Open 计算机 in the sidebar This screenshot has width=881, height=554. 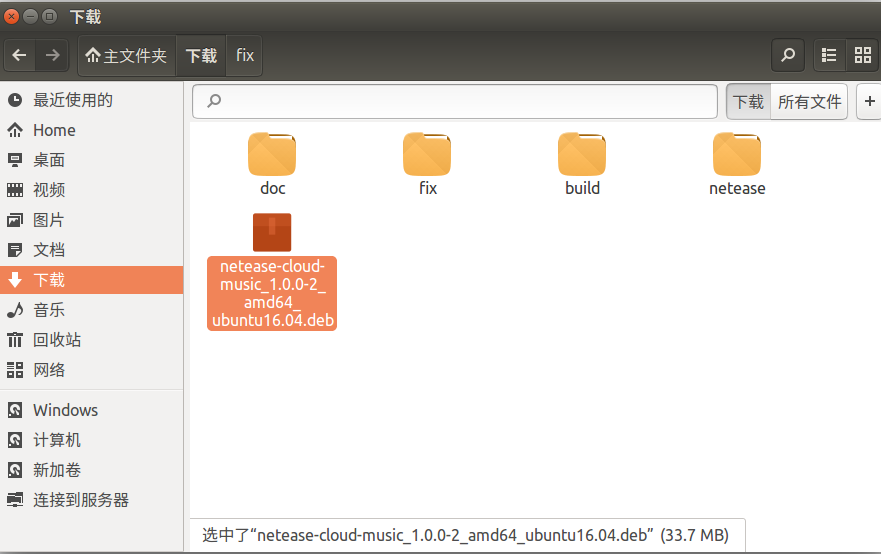click(x=92, y=440)
